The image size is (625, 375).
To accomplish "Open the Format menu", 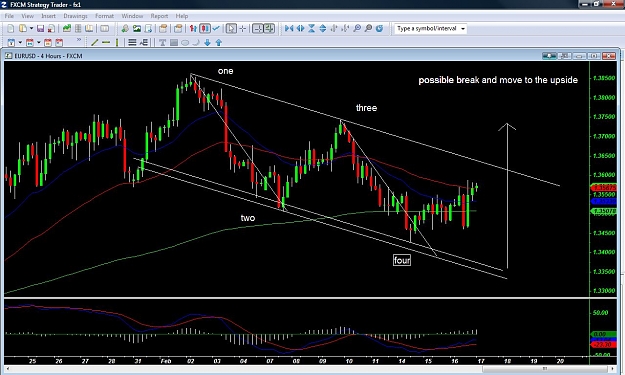I will [104, 16].
